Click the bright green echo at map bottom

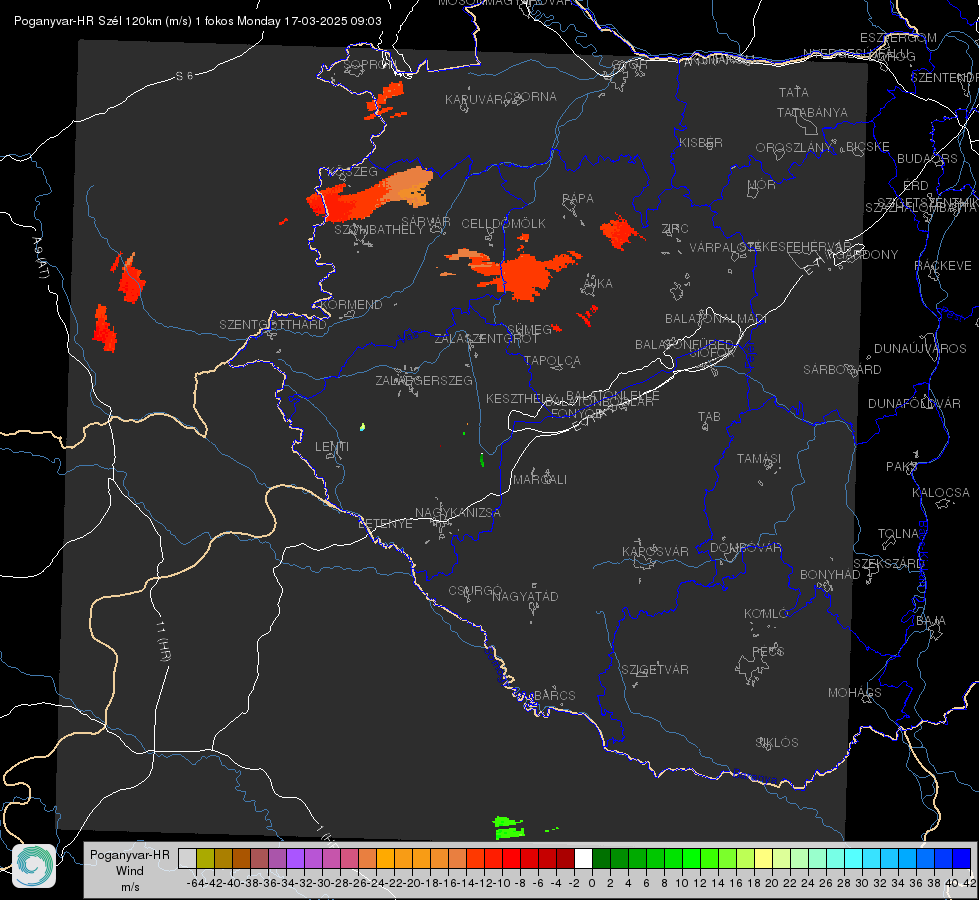(509, 828)
